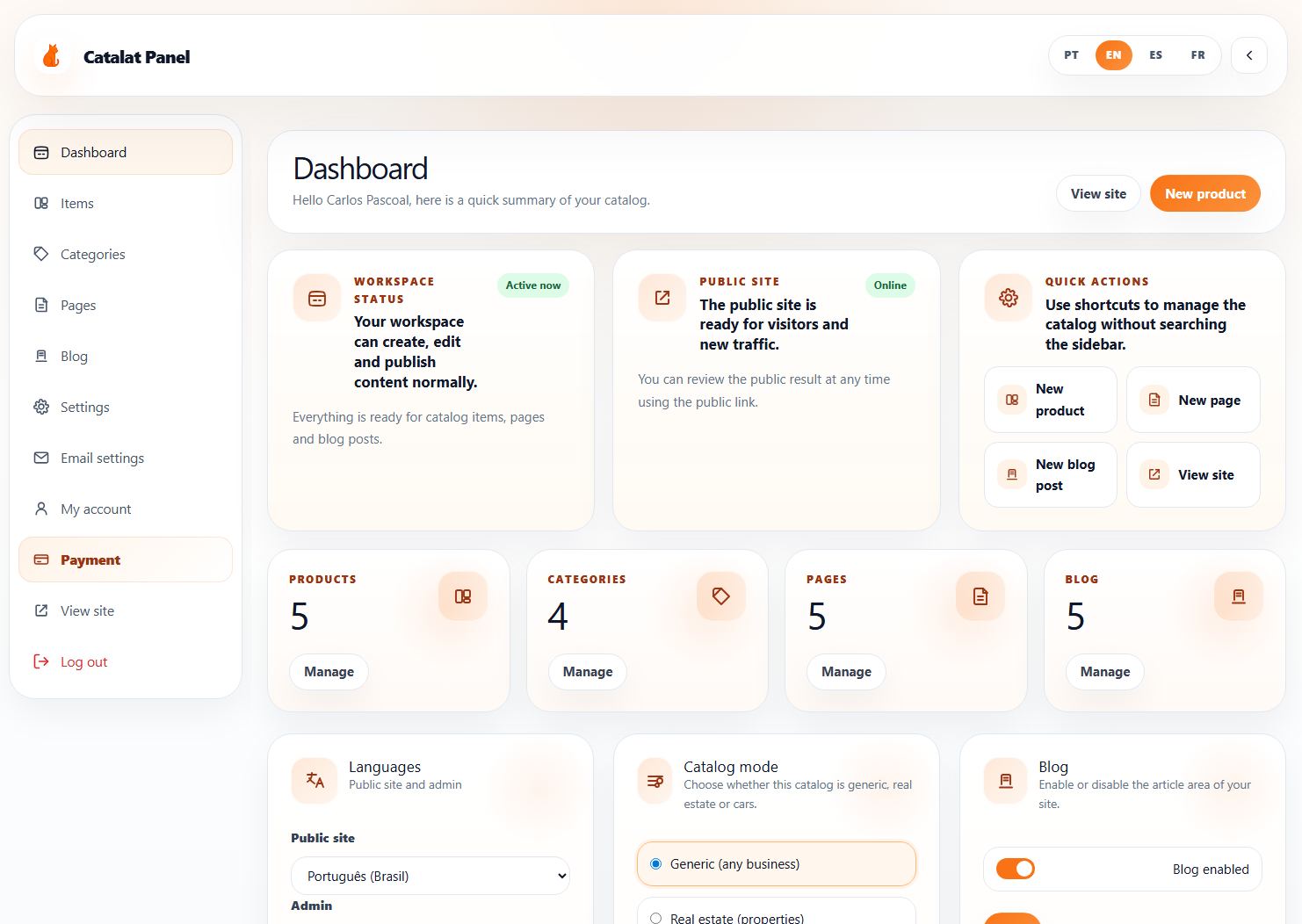
Task: Click Manage under Products
Action: [329, 672]
